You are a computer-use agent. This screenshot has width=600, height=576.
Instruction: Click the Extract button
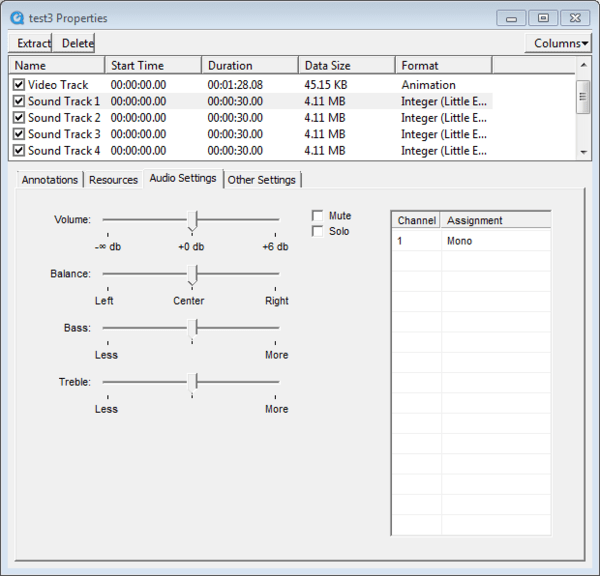[30, 43]
